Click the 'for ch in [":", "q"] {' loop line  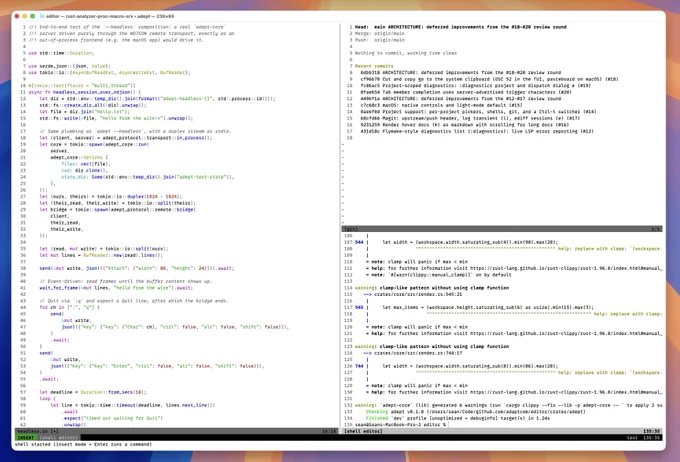click(69, 307)
